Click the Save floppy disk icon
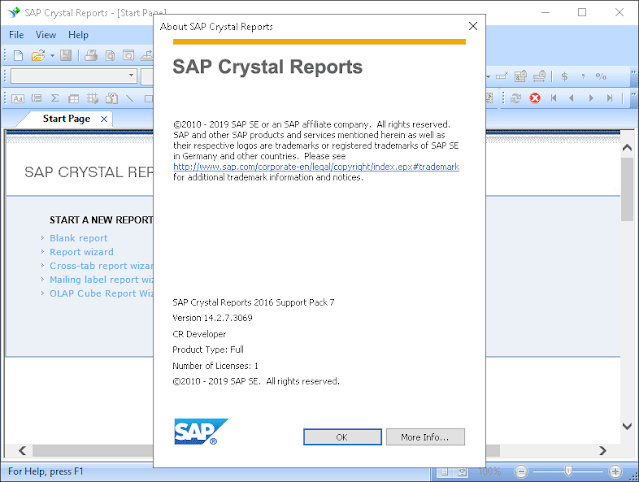This screenshot has width=639, height=482. 66,55
